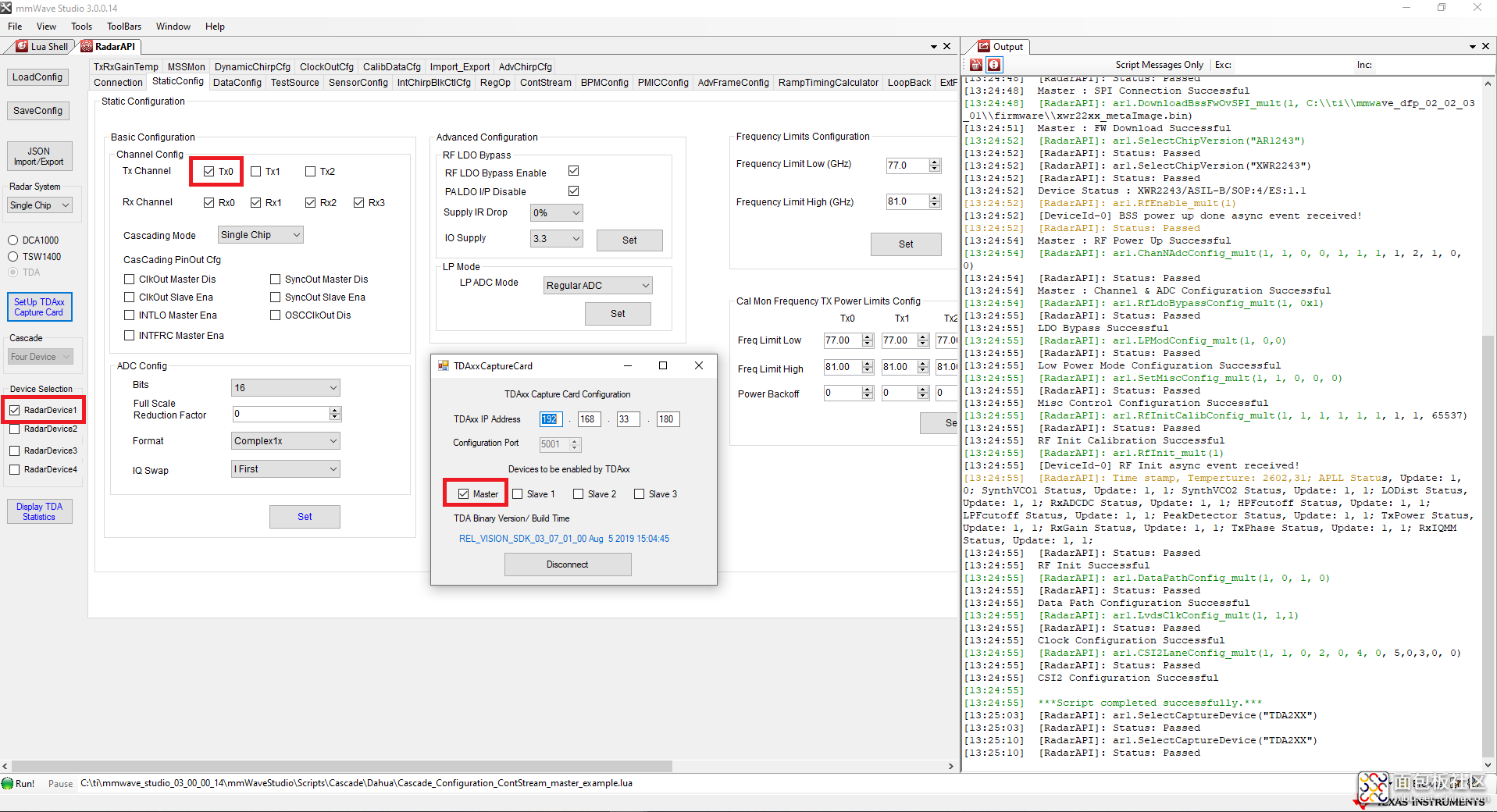
Task: Click the SaveConfig button
Action: click(37, 111)
